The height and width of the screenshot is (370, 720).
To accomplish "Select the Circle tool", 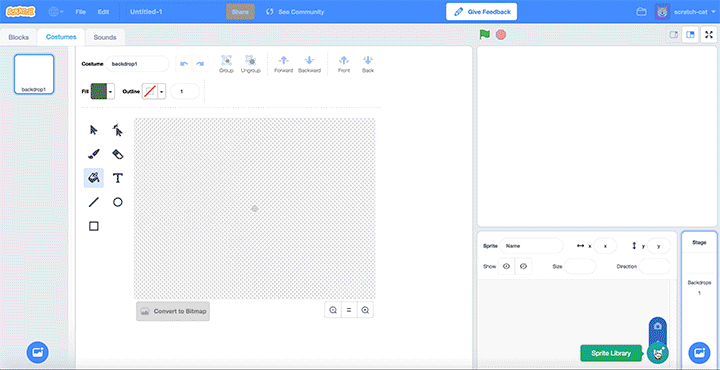I will point(118,202).
